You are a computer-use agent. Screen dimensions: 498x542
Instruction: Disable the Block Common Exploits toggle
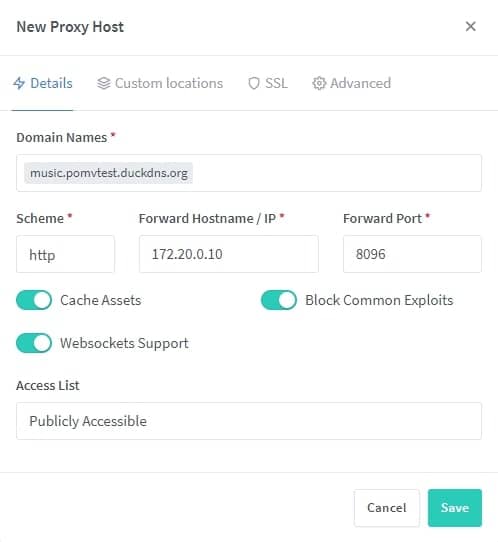point(279,300)
